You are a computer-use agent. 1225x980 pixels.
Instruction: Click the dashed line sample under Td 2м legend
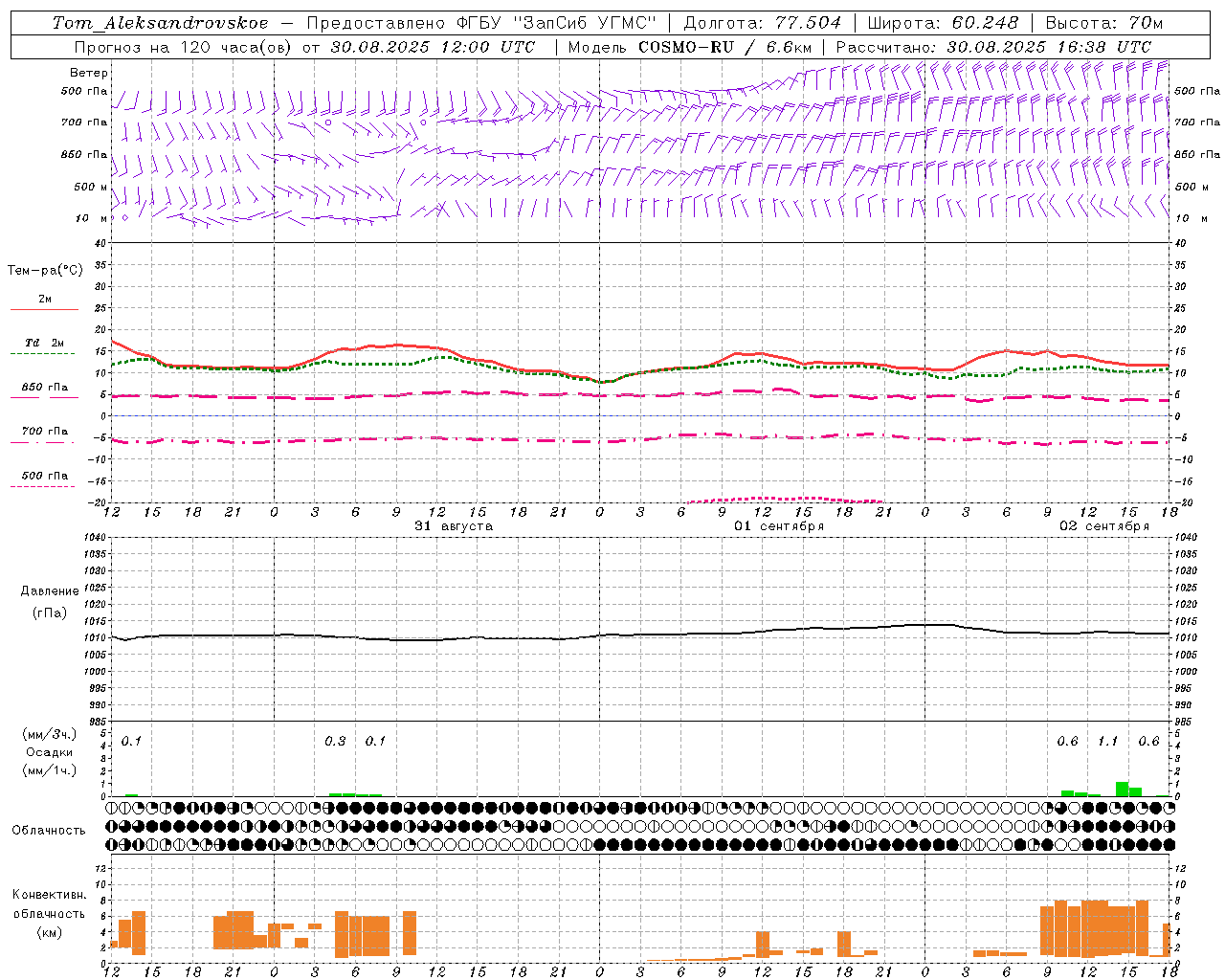42,353
